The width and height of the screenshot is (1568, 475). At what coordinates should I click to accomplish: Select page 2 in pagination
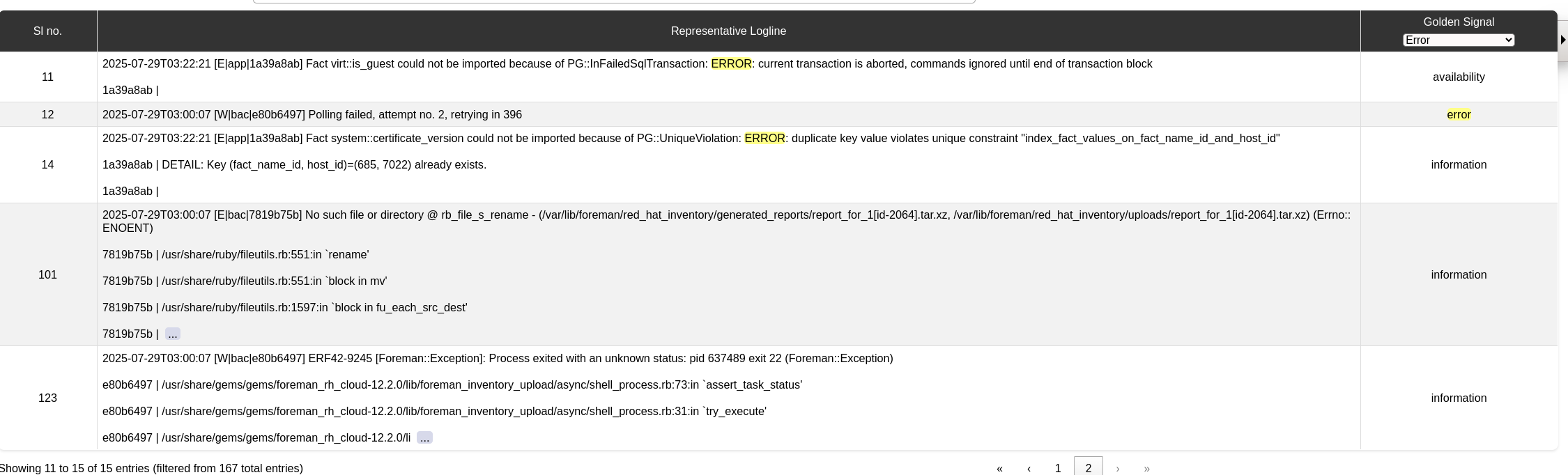click(x=1088, y=469)
